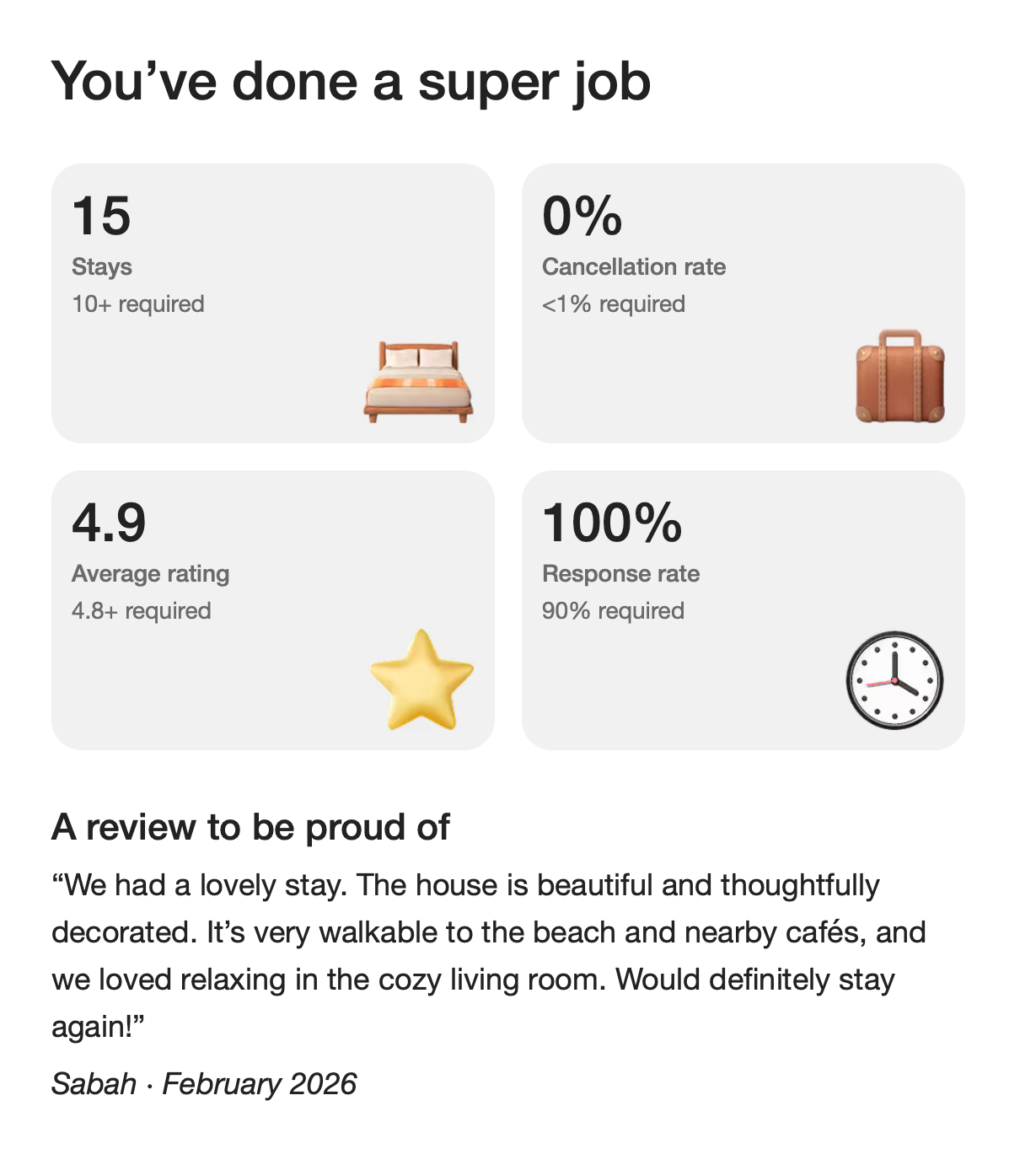This screenshot has height=1149, width=1036.
Task: Click the '<1% required' text
Action: click(x=614, y=304)
